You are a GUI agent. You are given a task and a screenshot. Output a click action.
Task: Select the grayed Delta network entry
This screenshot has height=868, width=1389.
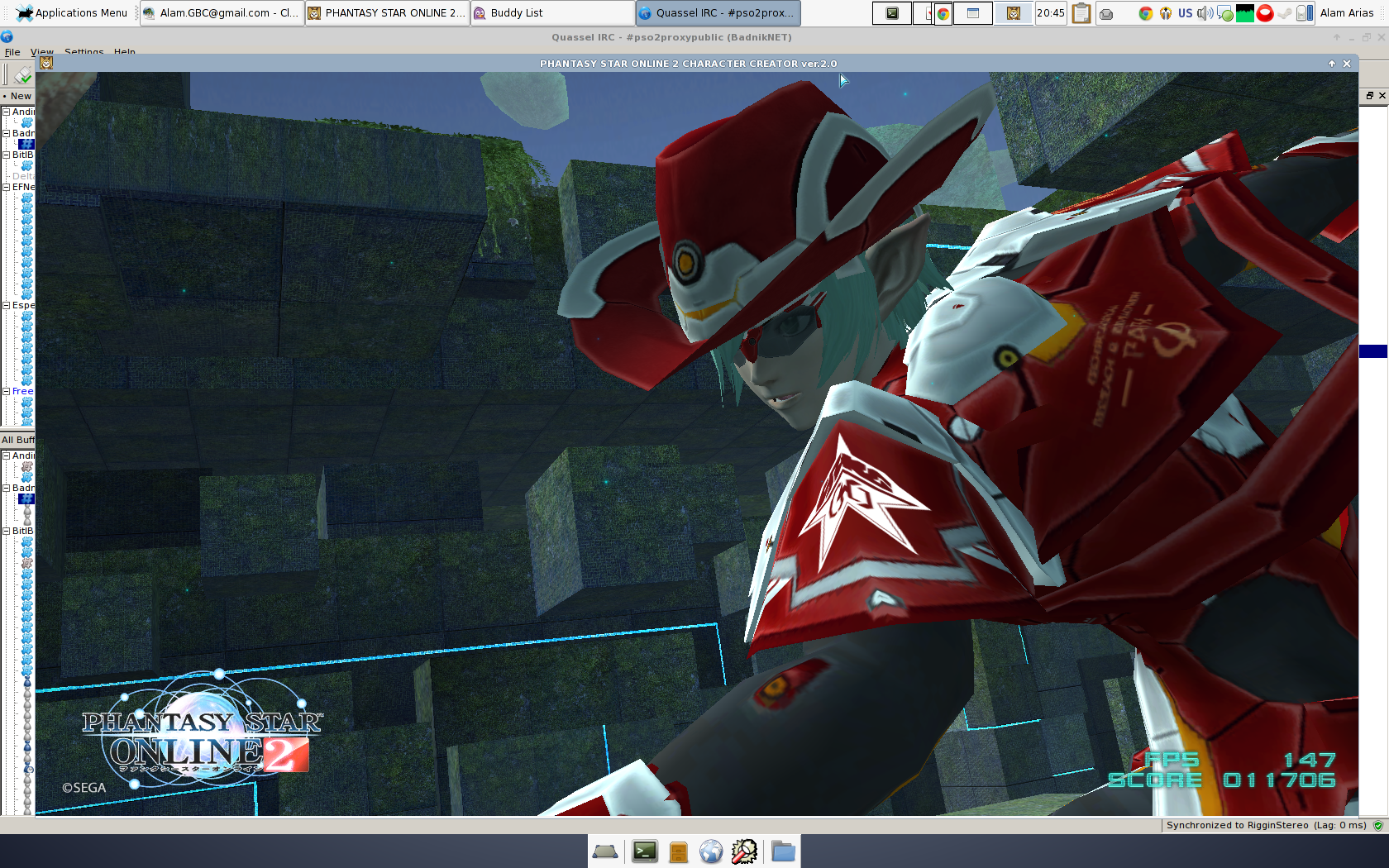click(23, 176)
